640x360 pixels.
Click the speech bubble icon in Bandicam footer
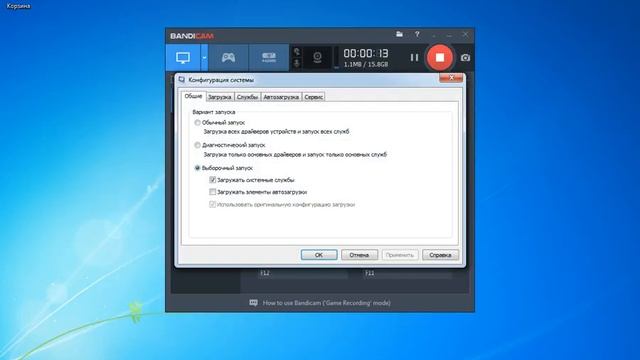(253, 302)
